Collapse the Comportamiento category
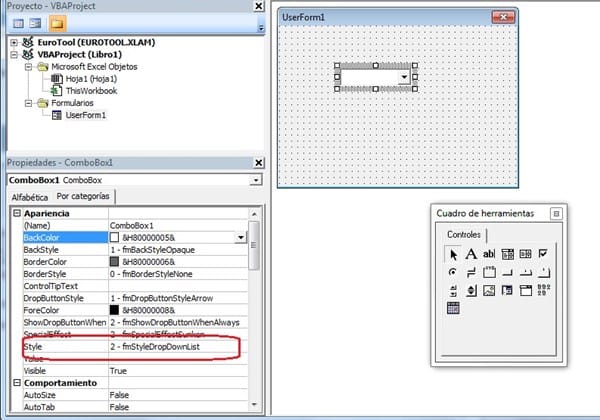Screen dimensions: 600x420 tap(17, 383)
